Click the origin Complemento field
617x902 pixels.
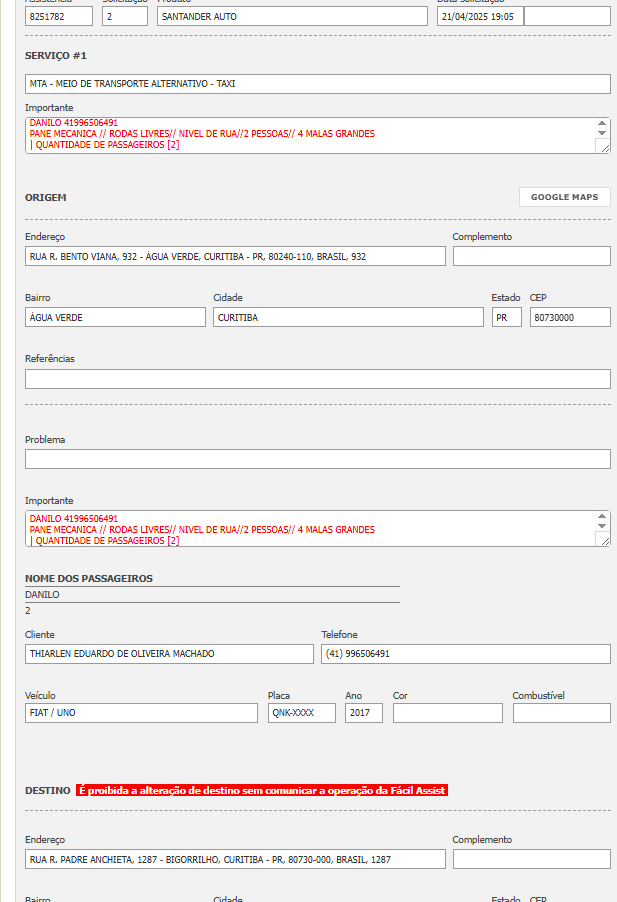531,257
